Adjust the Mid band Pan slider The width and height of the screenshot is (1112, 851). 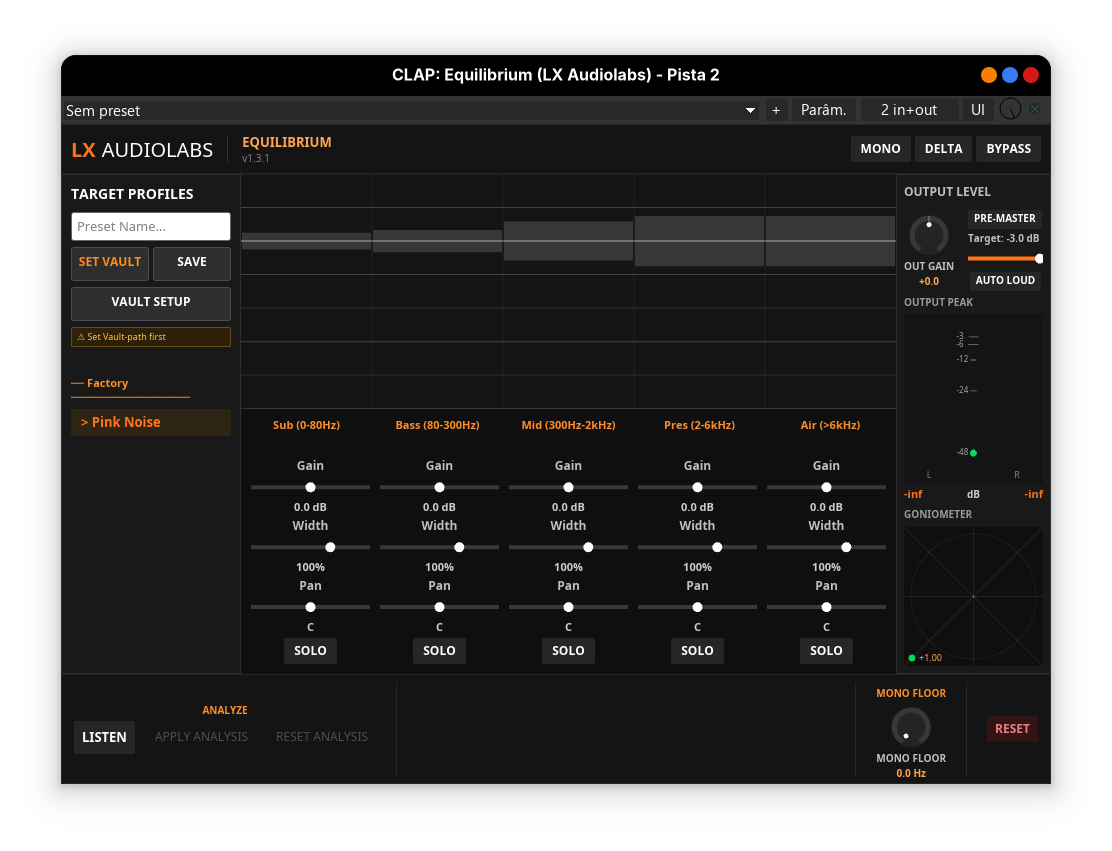568,607
